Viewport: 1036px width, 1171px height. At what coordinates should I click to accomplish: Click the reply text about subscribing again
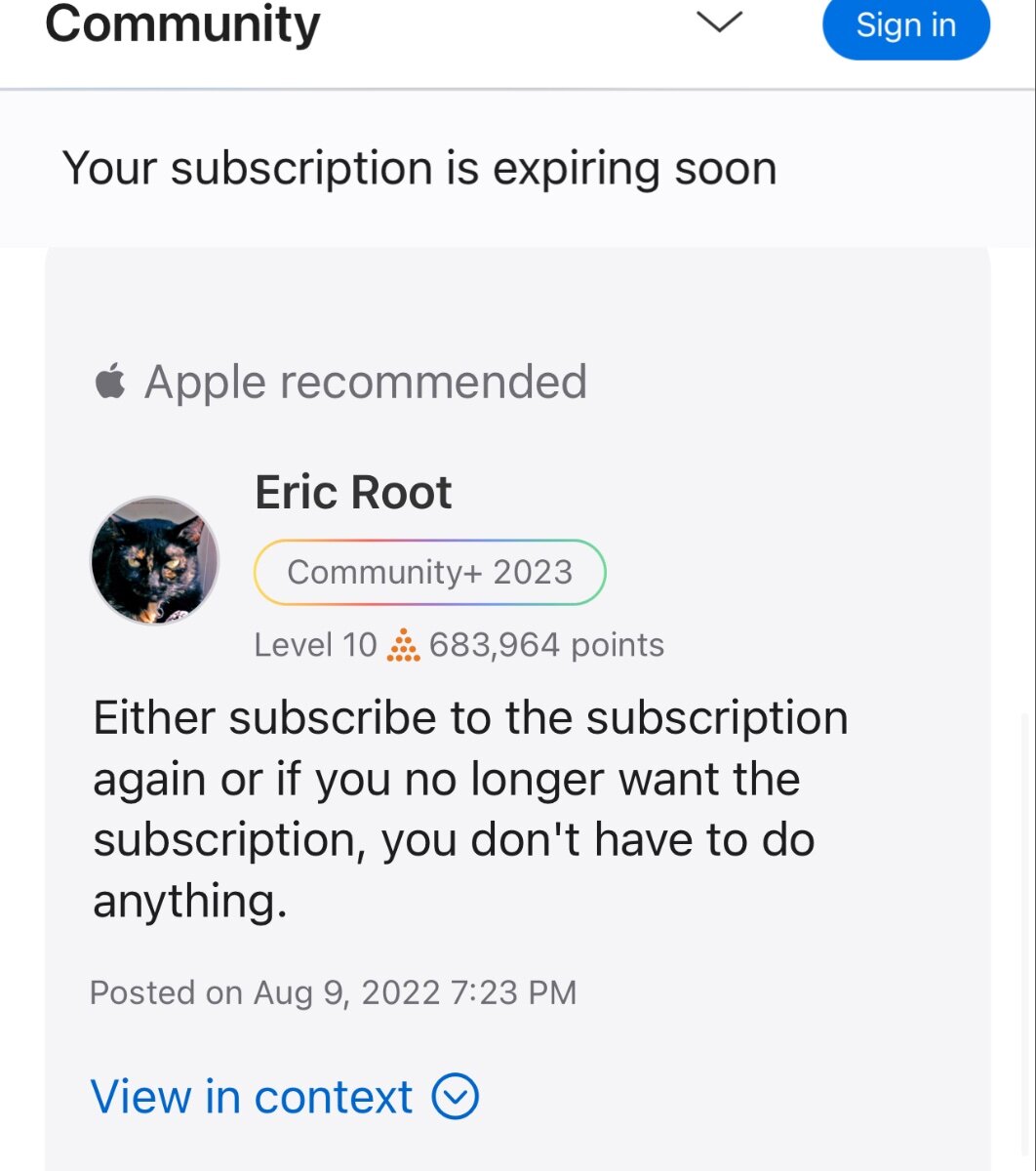[470, 809]
